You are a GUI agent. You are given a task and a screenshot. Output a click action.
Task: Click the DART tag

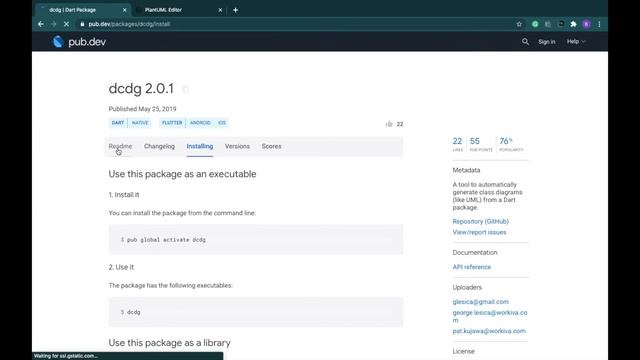pyautogui.click(x=118, y=123)
